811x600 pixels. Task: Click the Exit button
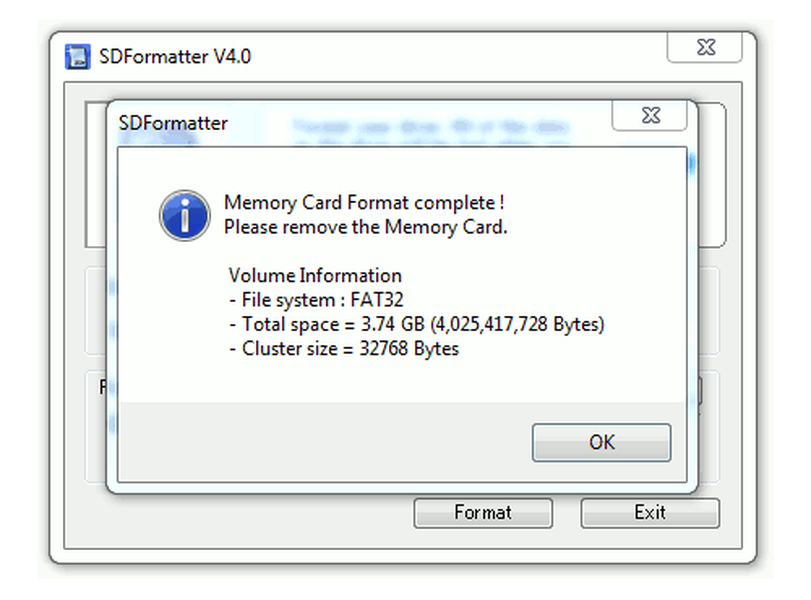coord(649,513)
